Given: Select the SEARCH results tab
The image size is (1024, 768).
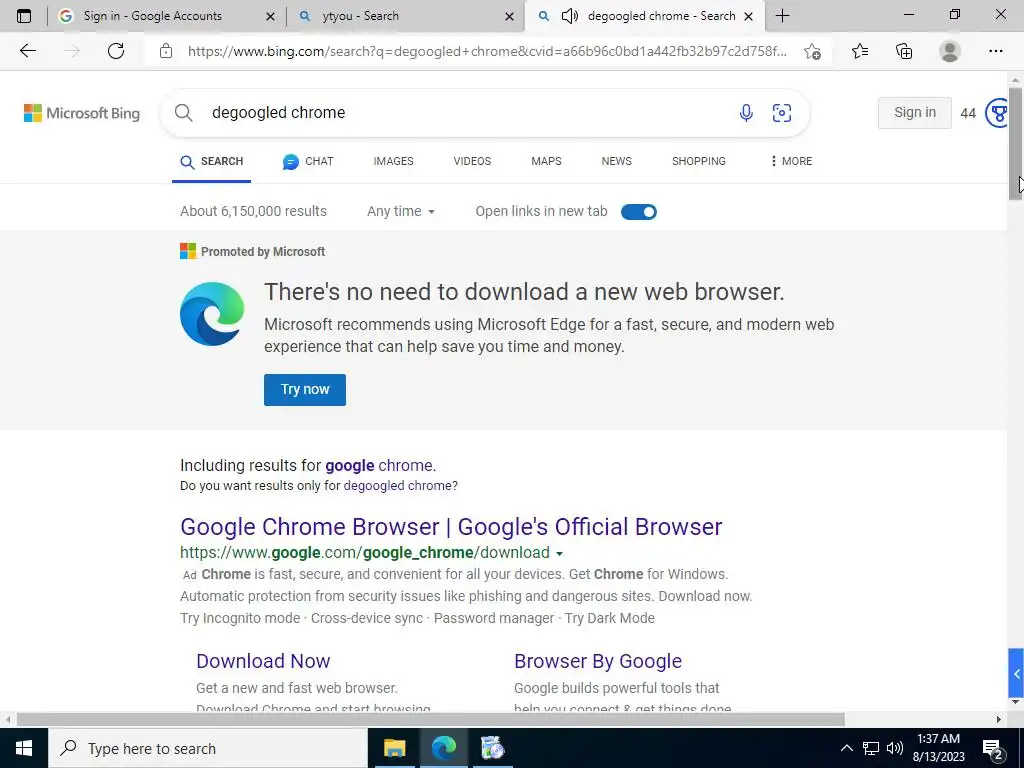Looking at the screenshot, I should coord(212,161).
